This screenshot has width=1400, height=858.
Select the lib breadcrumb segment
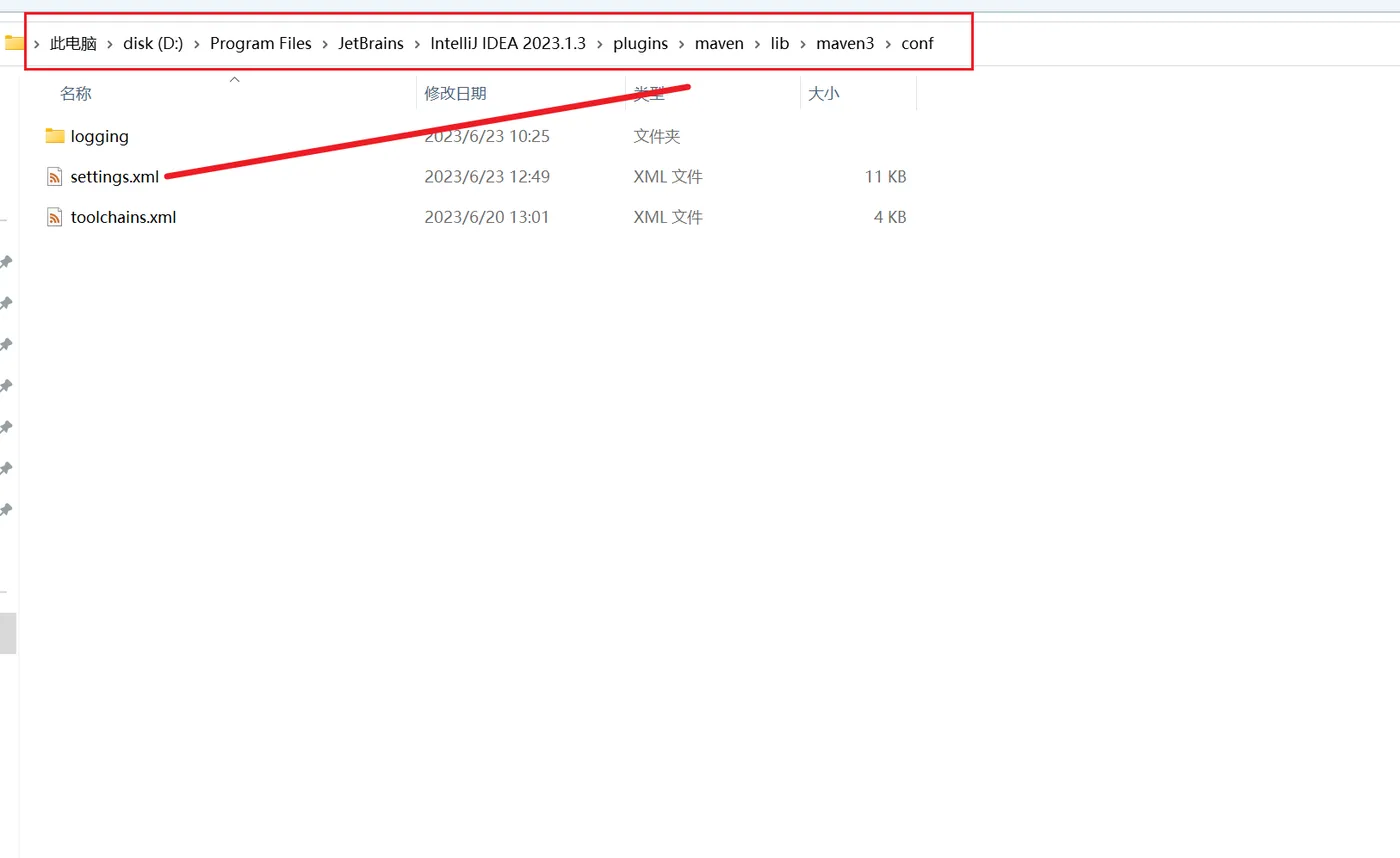click(x=780, y=44)
